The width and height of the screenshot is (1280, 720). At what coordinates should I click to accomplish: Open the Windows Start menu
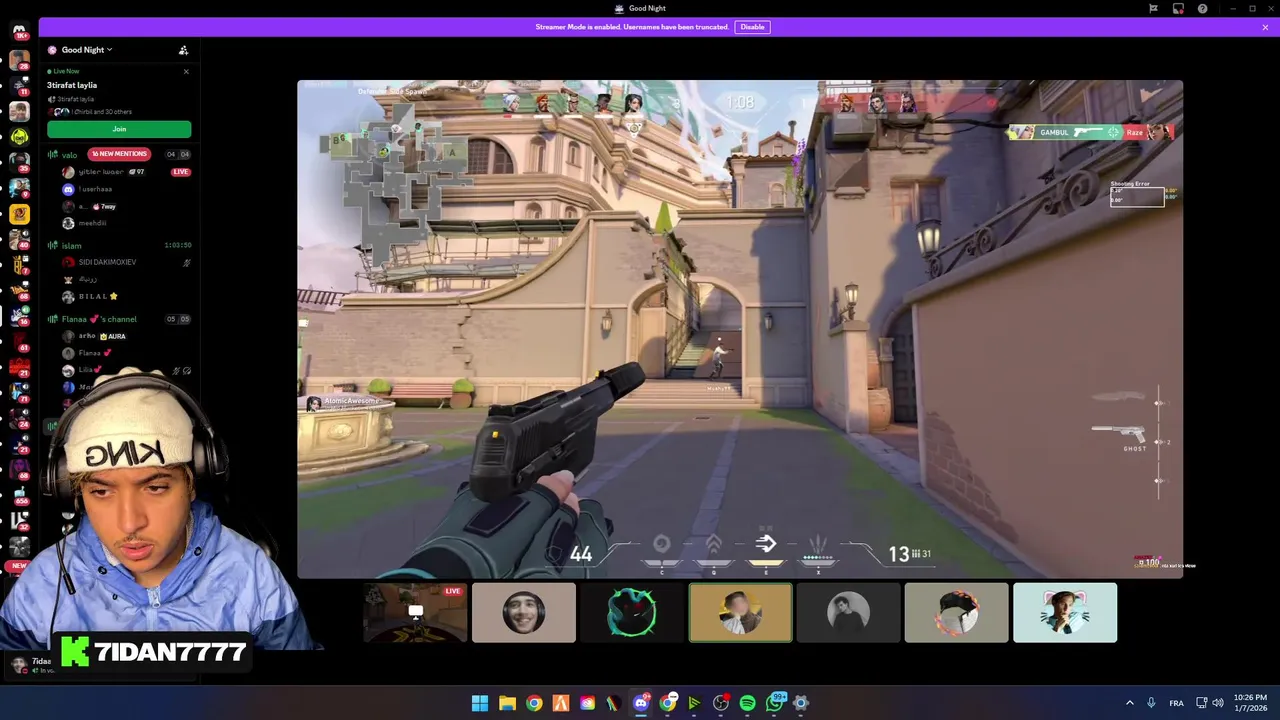click(x=480, y=703)
